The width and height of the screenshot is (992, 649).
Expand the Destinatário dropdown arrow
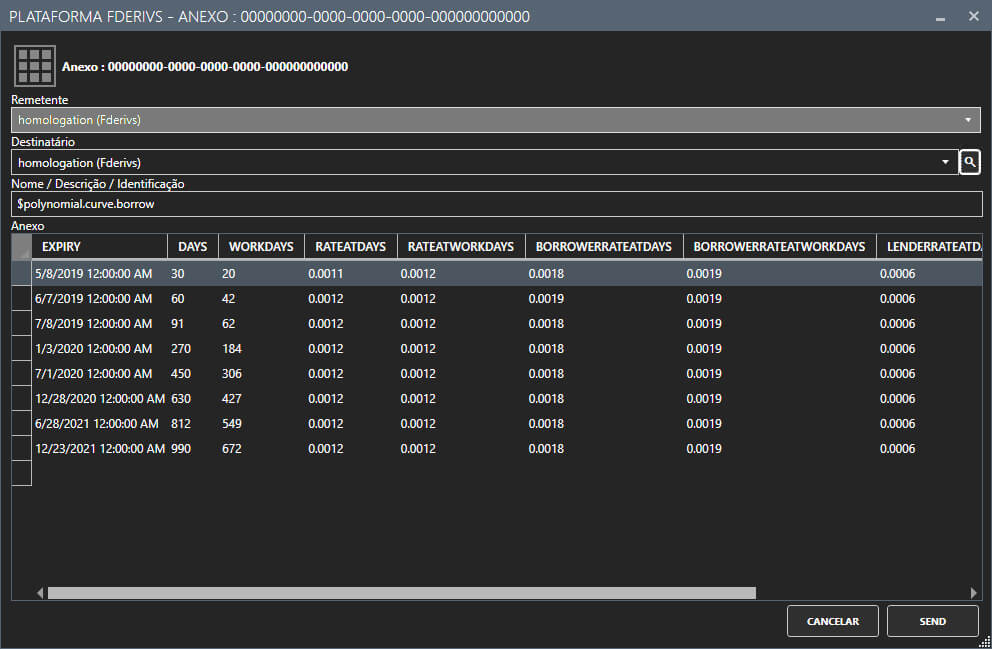(946, 162)
